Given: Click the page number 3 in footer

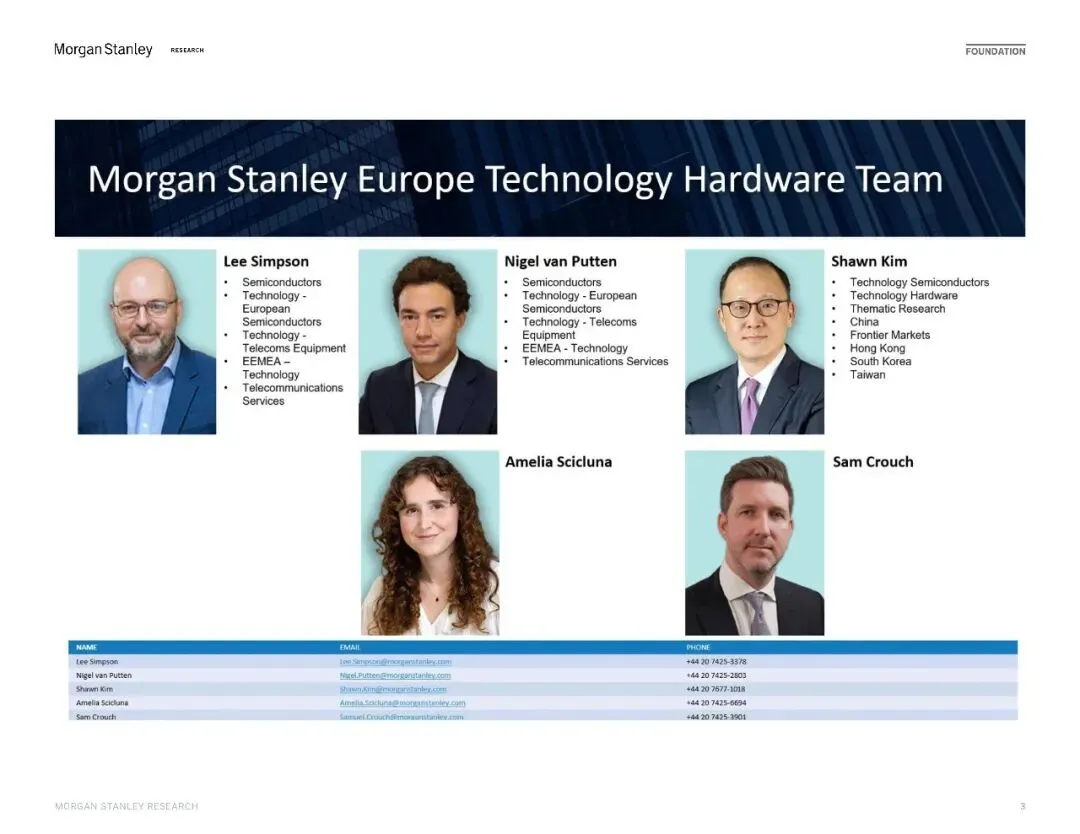Looking at the screenshot, I should (1023, 806).
